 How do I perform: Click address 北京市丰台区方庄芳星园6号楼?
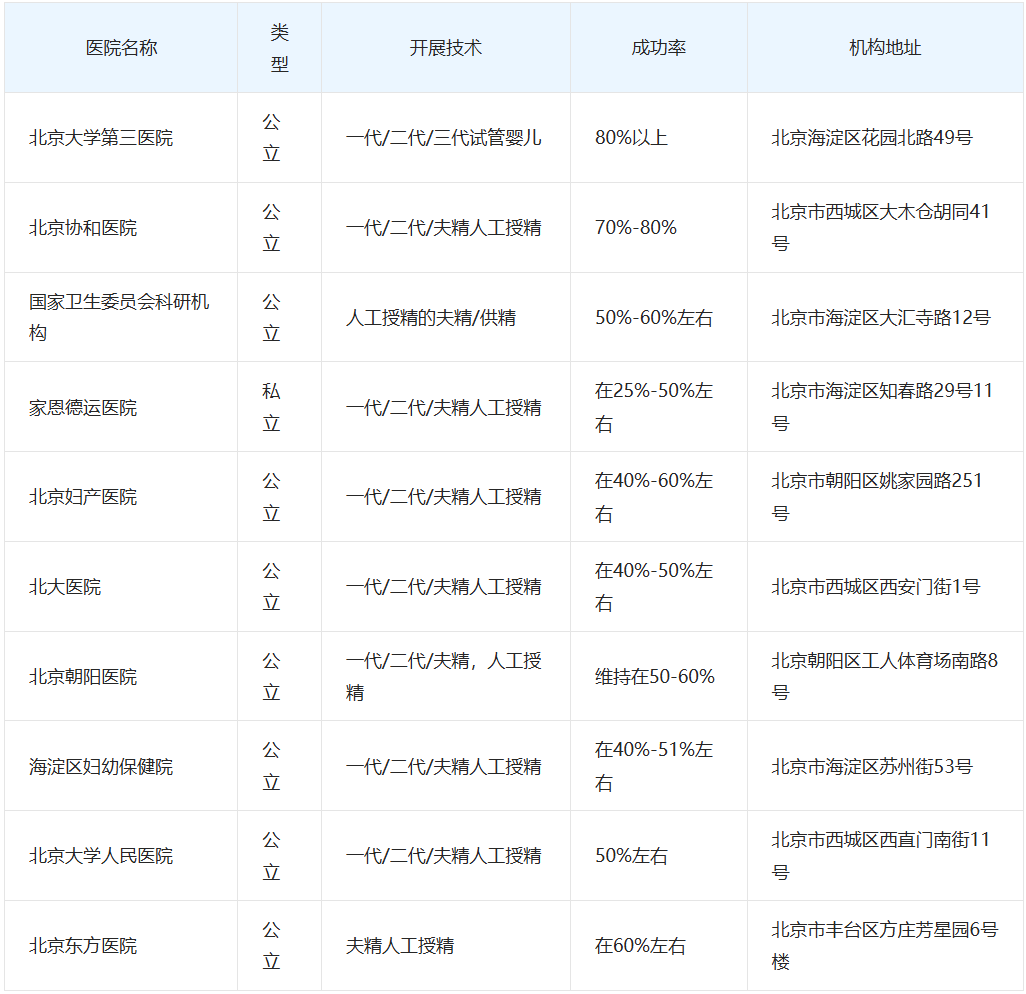[885, 946]
